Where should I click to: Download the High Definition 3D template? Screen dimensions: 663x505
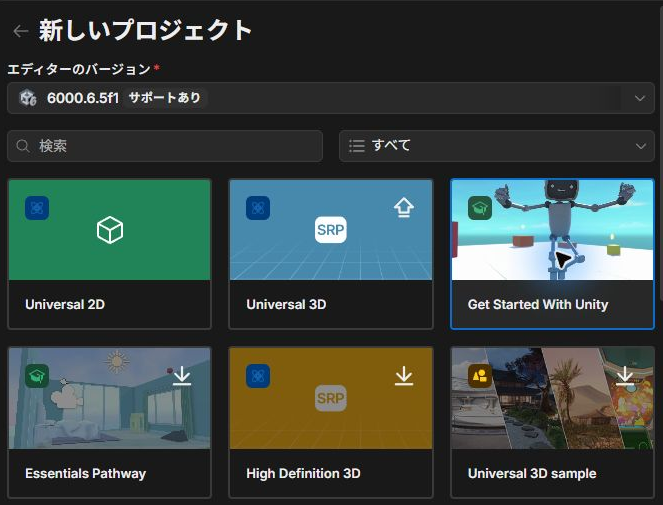404,376
